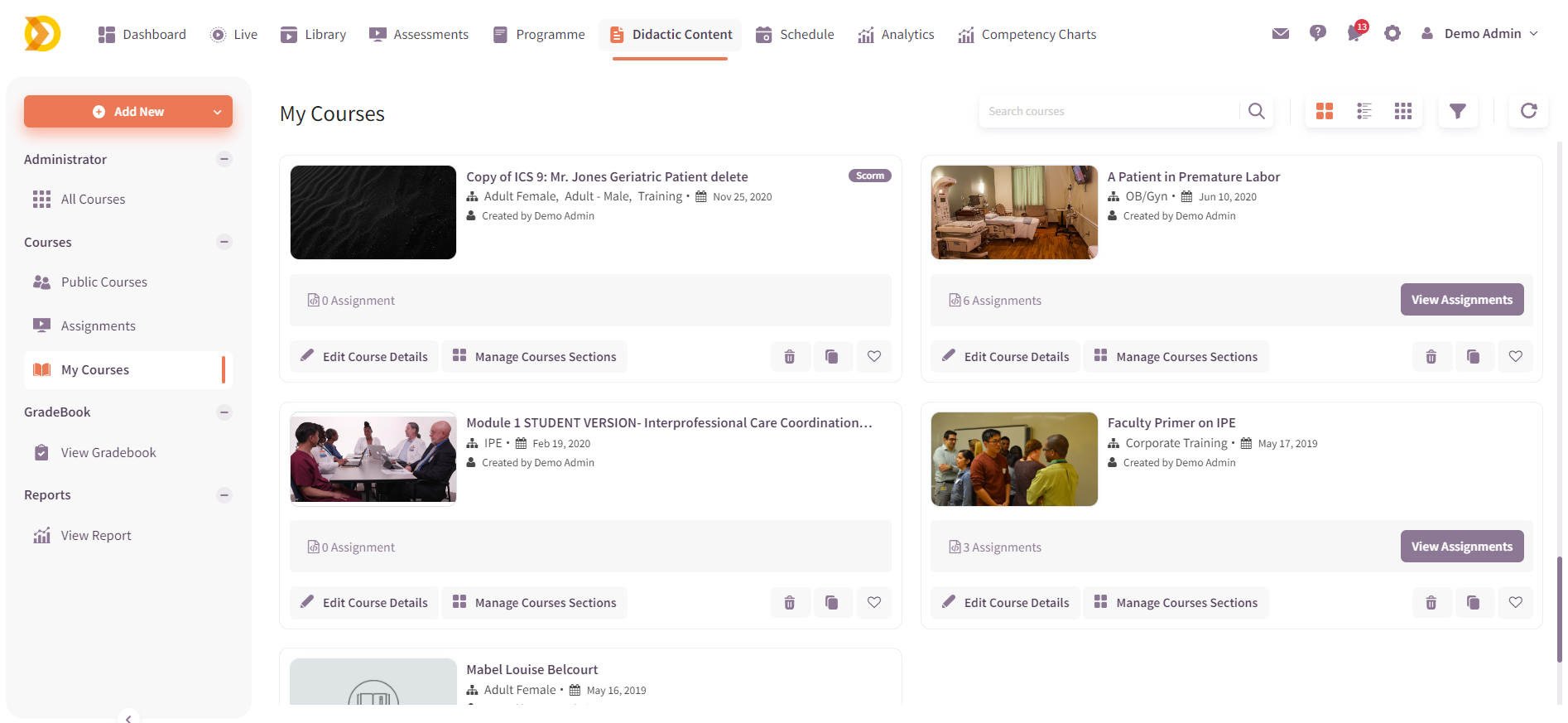Switch to list view layout
This screenshot has width=1568, height=723.
point(1364,111)
